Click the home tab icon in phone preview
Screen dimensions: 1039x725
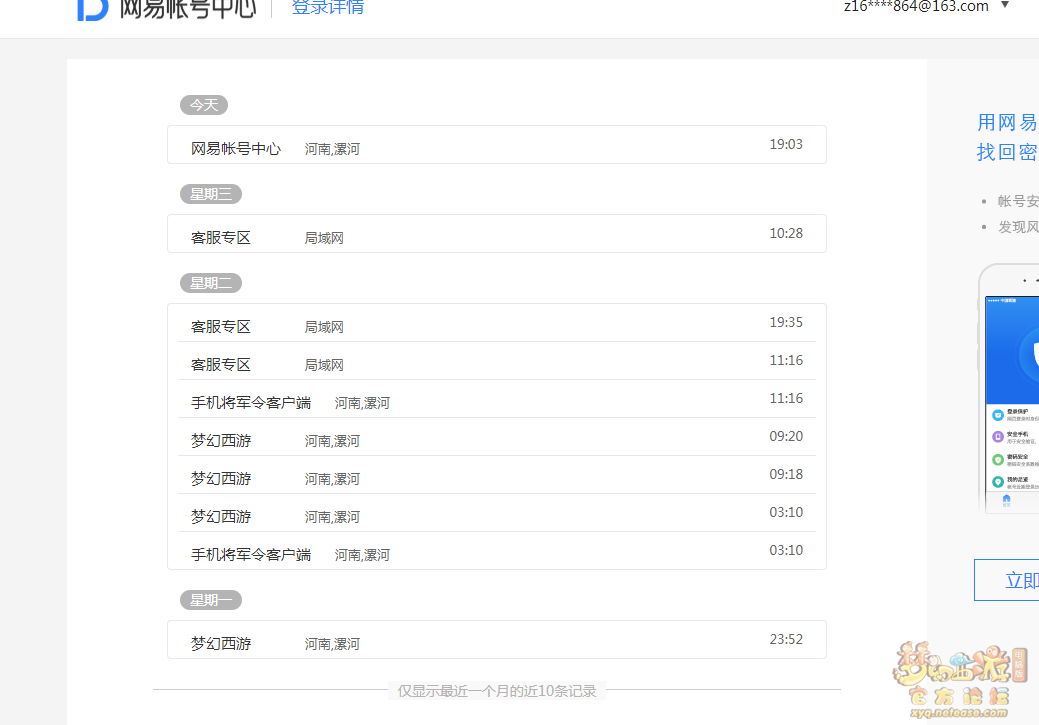[x=1007, y=500]
